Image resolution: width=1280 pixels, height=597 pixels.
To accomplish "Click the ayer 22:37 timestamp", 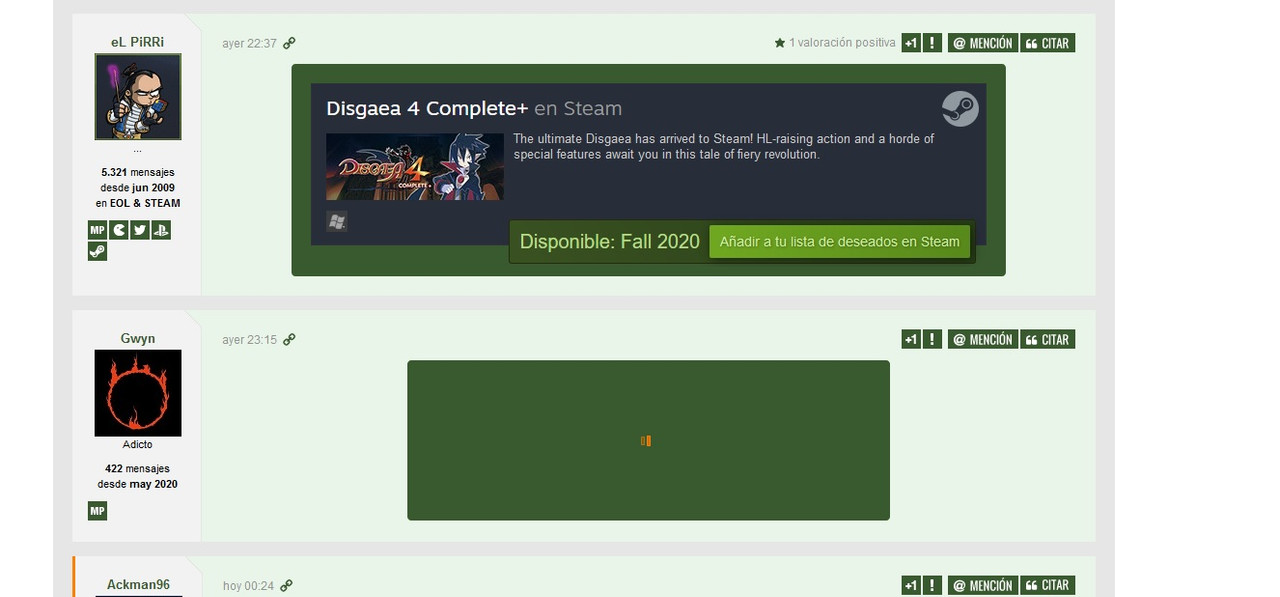I will click(x=249, y=43).
